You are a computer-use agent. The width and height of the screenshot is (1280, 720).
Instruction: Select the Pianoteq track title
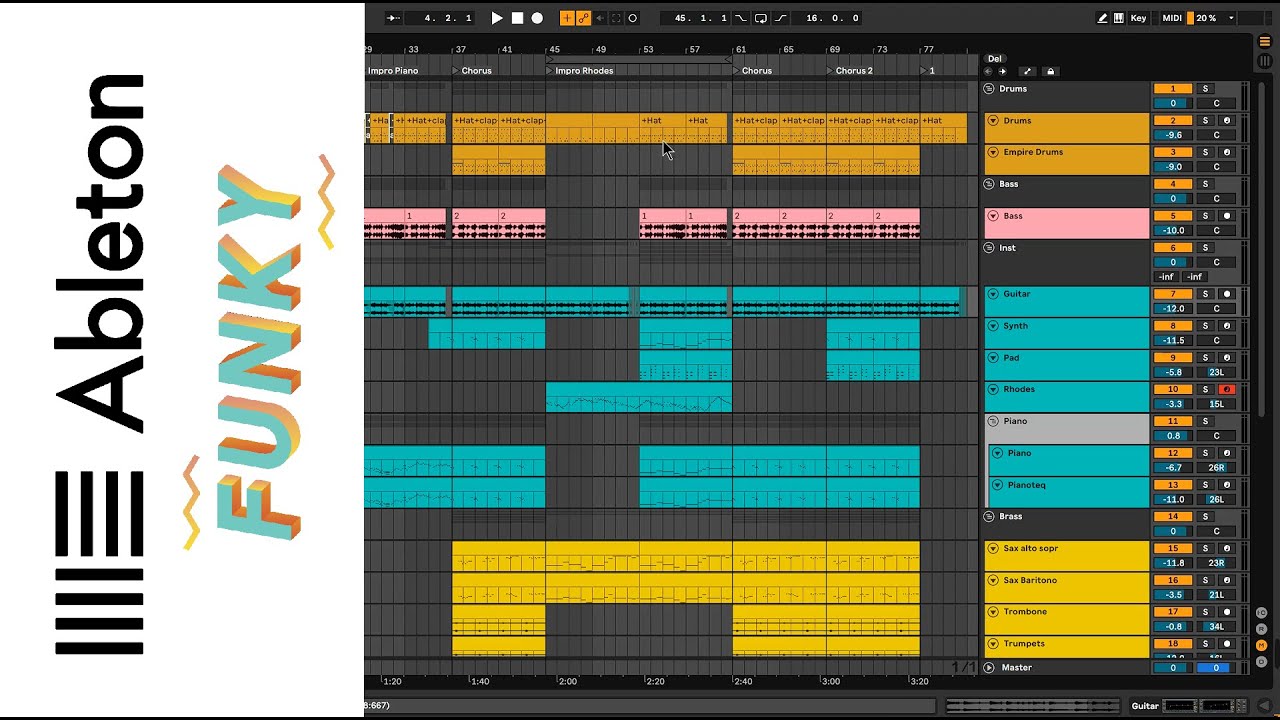(1027, 485)
